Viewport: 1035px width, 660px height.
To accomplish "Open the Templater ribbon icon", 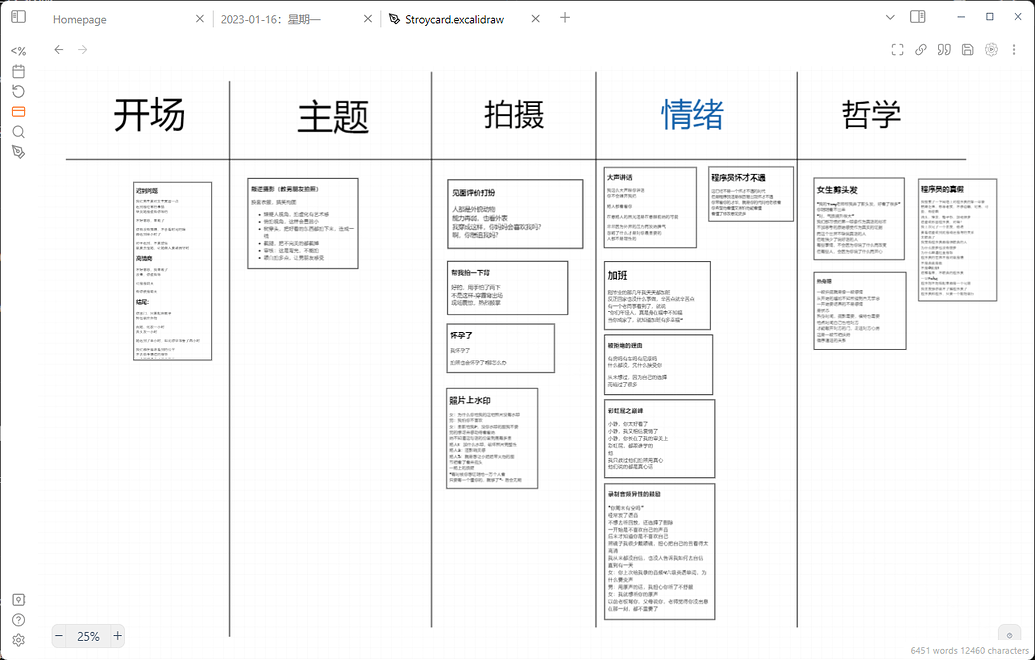I will (18, 51).
